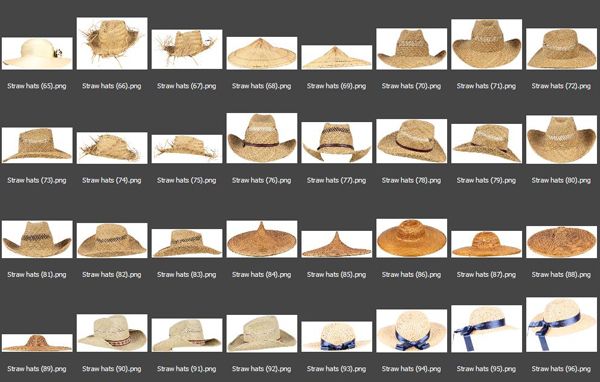Click the file name label Straw hats (83).png
Viewport: 600px width, 382px height.
[x=187, y=274]
